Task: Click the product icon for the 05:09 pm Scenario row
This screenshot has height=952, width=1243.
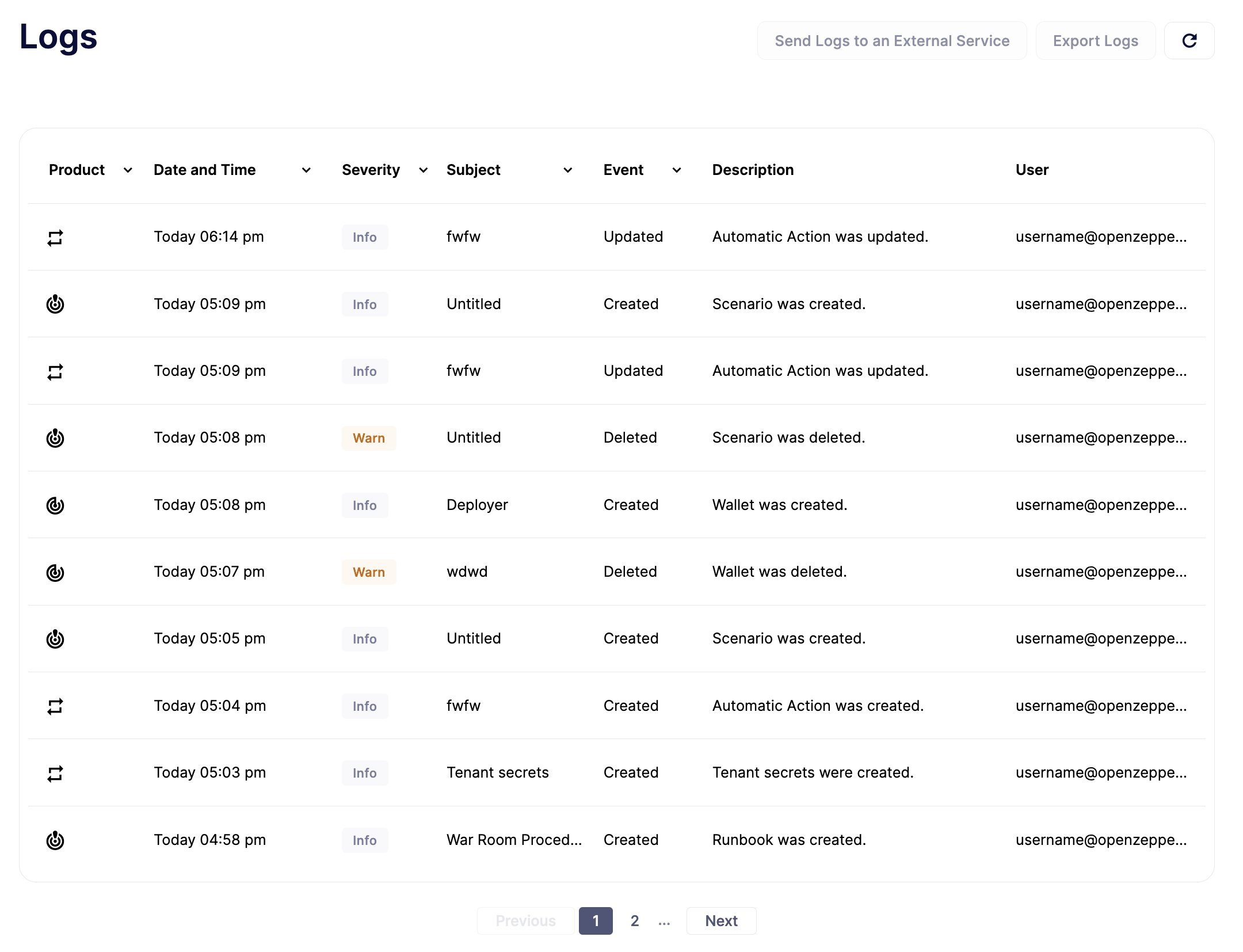Action: [55, 304]
